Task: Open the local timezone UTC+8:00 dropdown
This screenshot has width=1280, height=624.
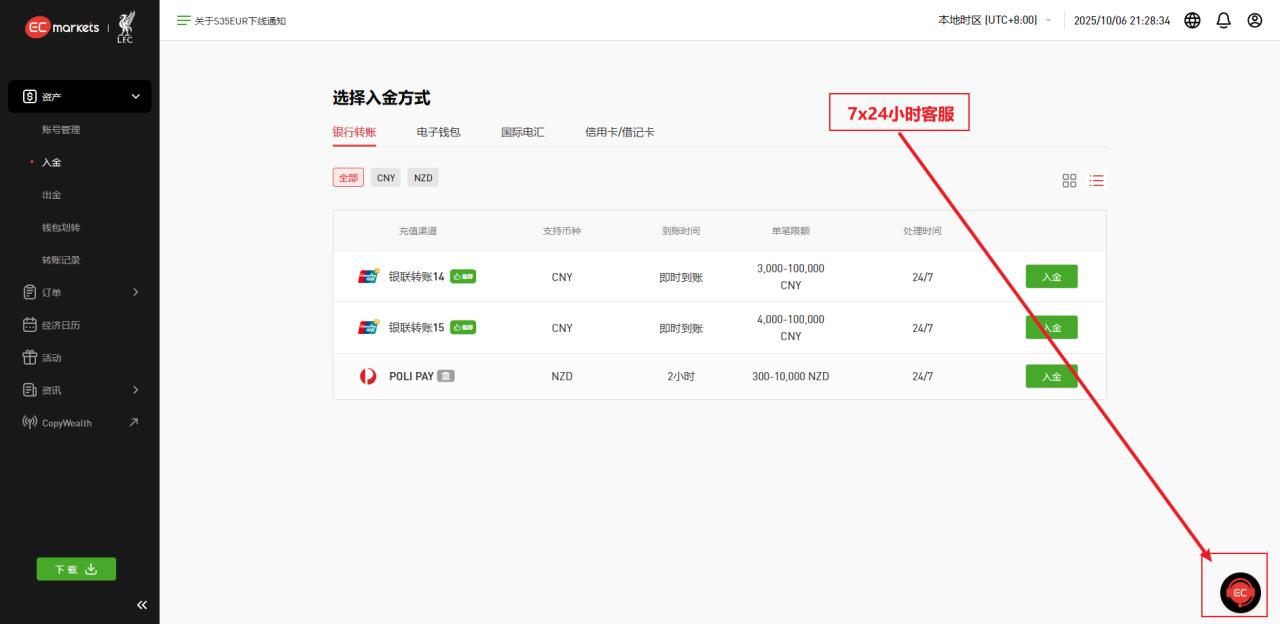Action: 995,20
